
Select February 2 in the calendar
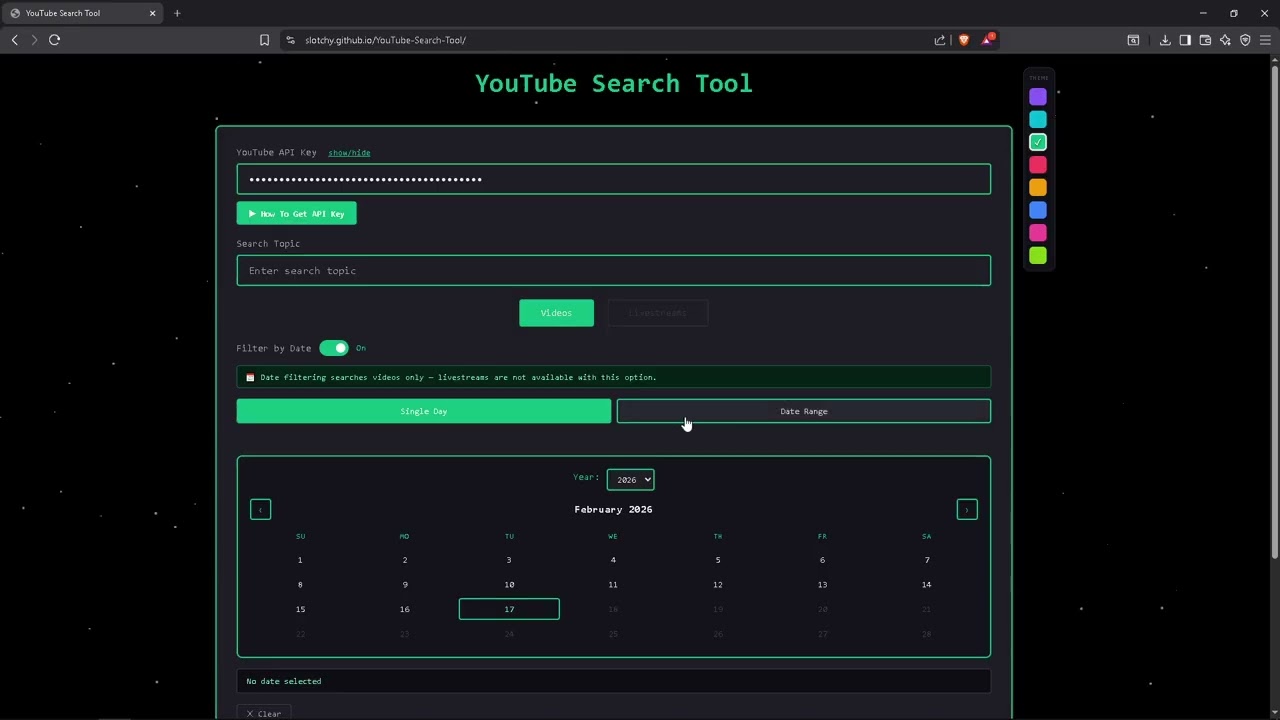[x=404, y=560]
